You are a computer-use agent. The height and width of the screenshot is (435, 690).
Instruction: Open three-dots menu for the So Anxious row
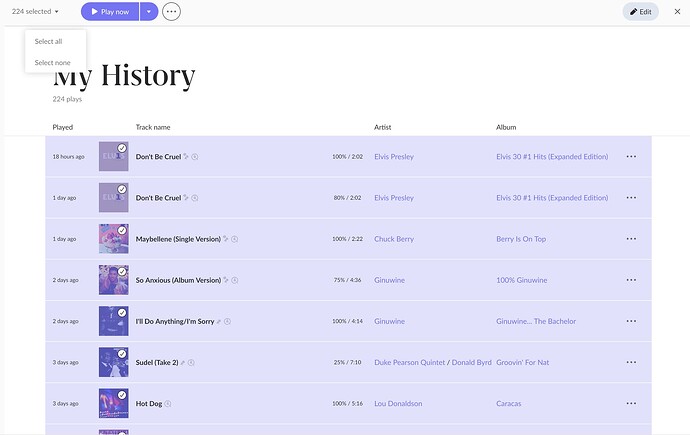[x=631, y=280]
